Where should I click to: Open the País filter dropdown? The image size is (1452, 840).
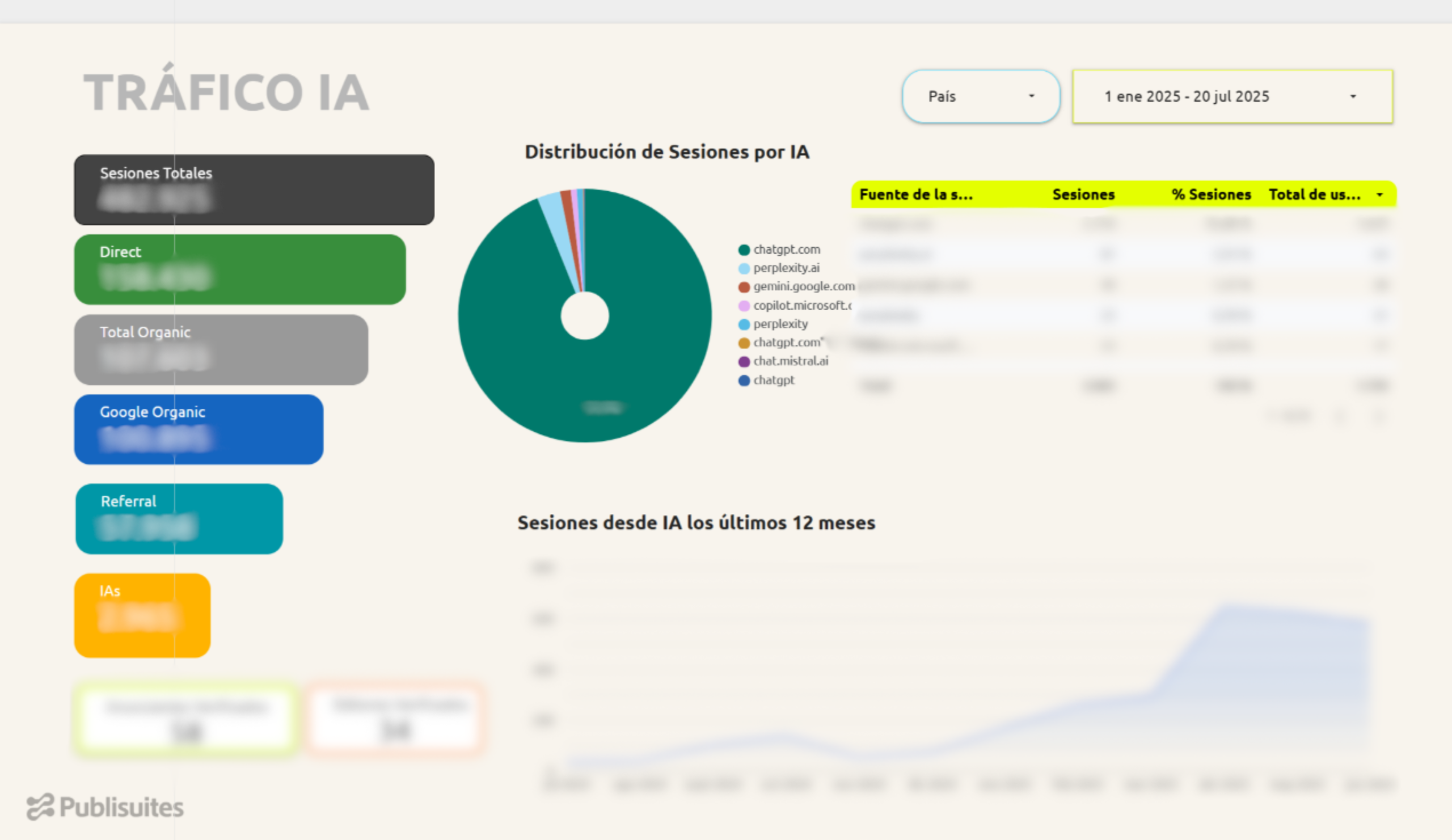980,96
